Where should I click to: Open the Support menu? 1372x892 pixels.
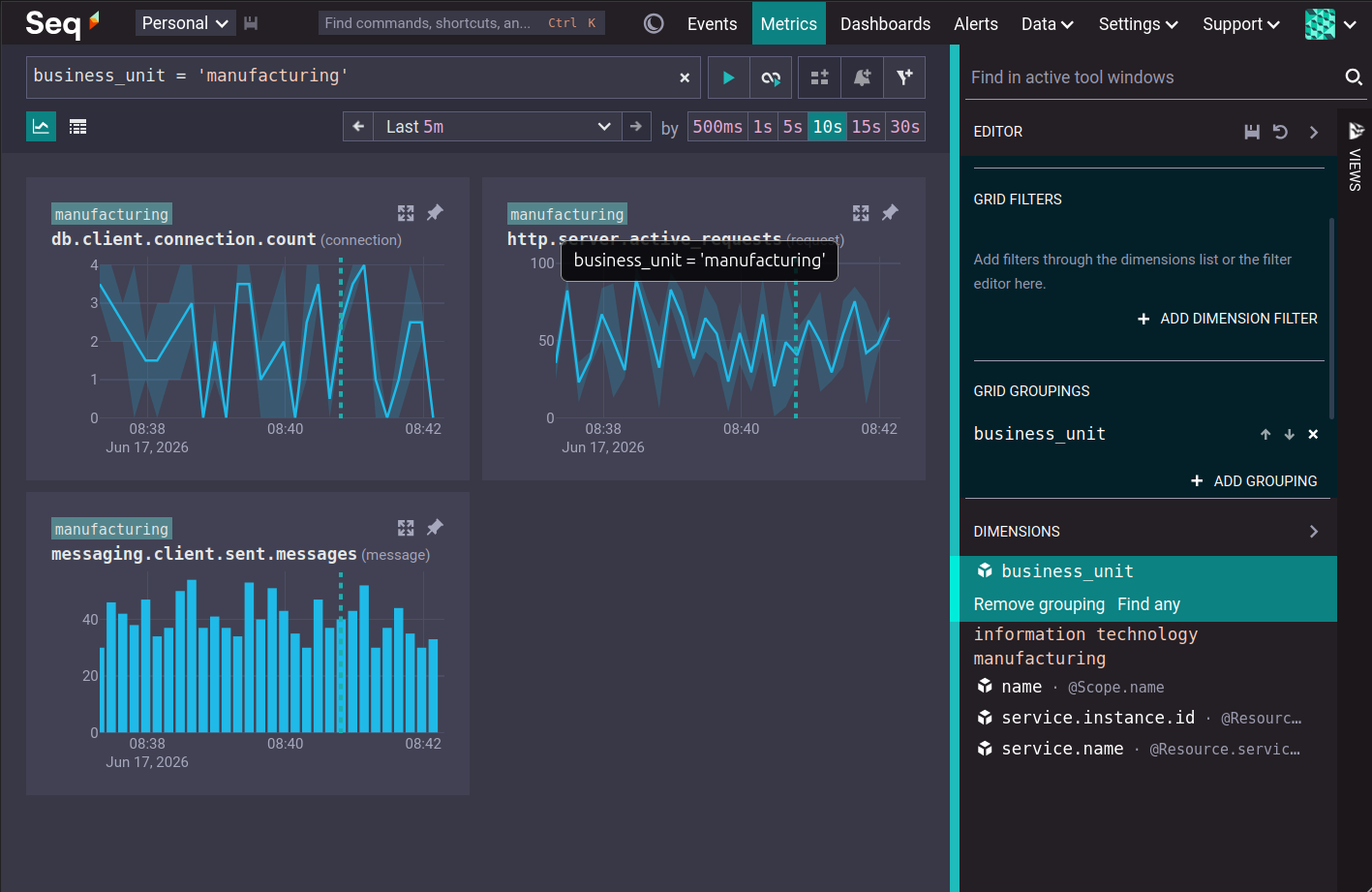[x=1240, y=23]
